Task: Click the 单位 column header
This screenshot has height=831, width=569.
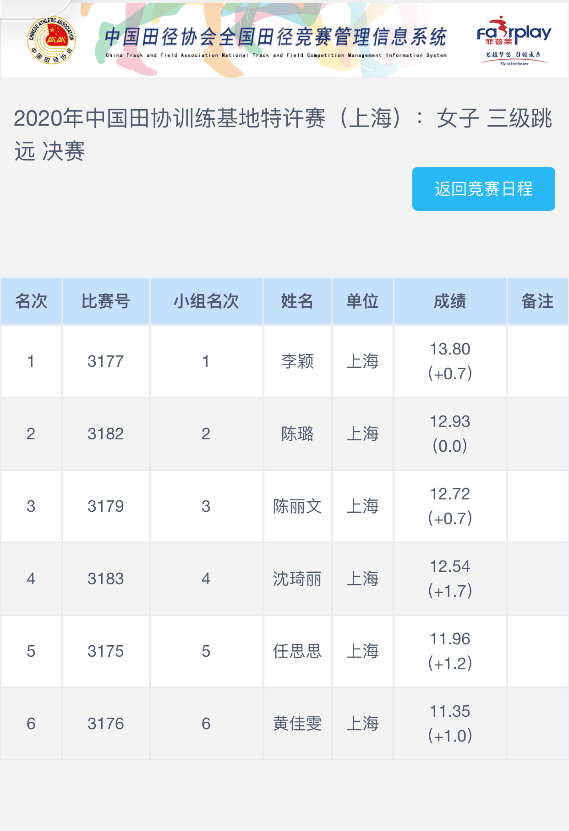Action: click(362, 301)
